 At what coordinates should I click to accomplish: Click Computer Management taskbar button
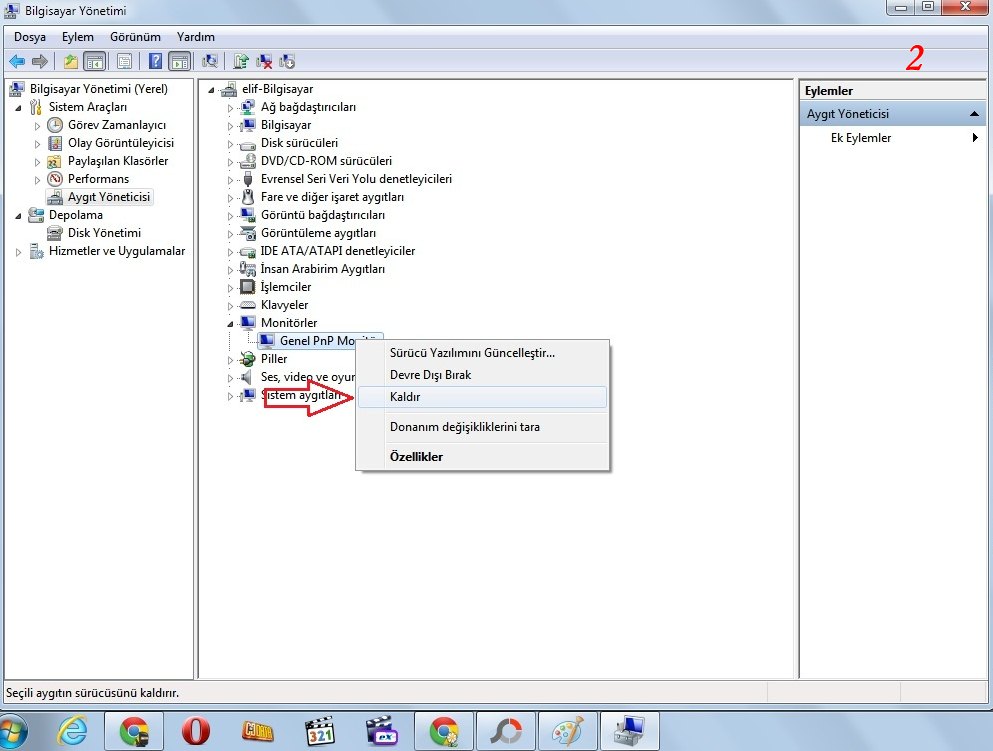pos(629,731)
